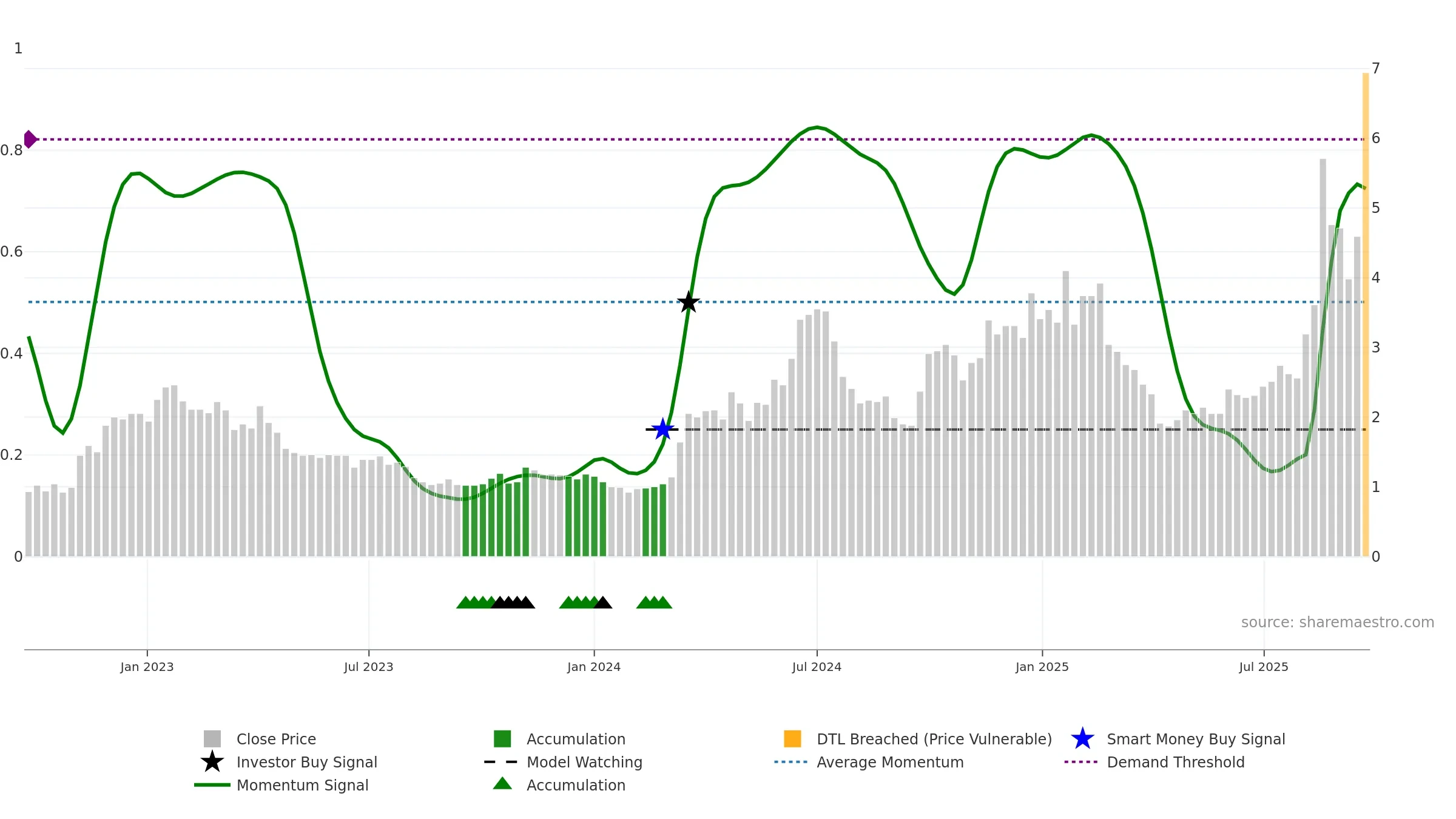
Task: Toggle green Accumulation bar legend swatch
Action: (502, 739)
